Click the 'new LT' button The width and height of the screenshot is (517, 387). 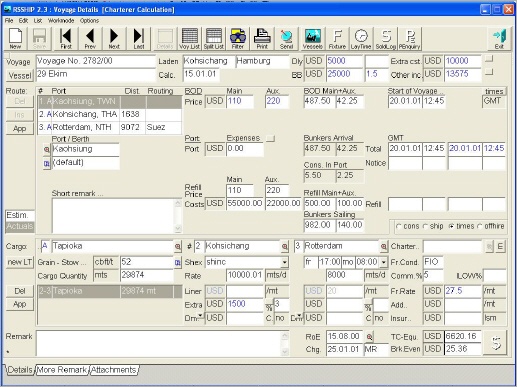coord(20,262)
